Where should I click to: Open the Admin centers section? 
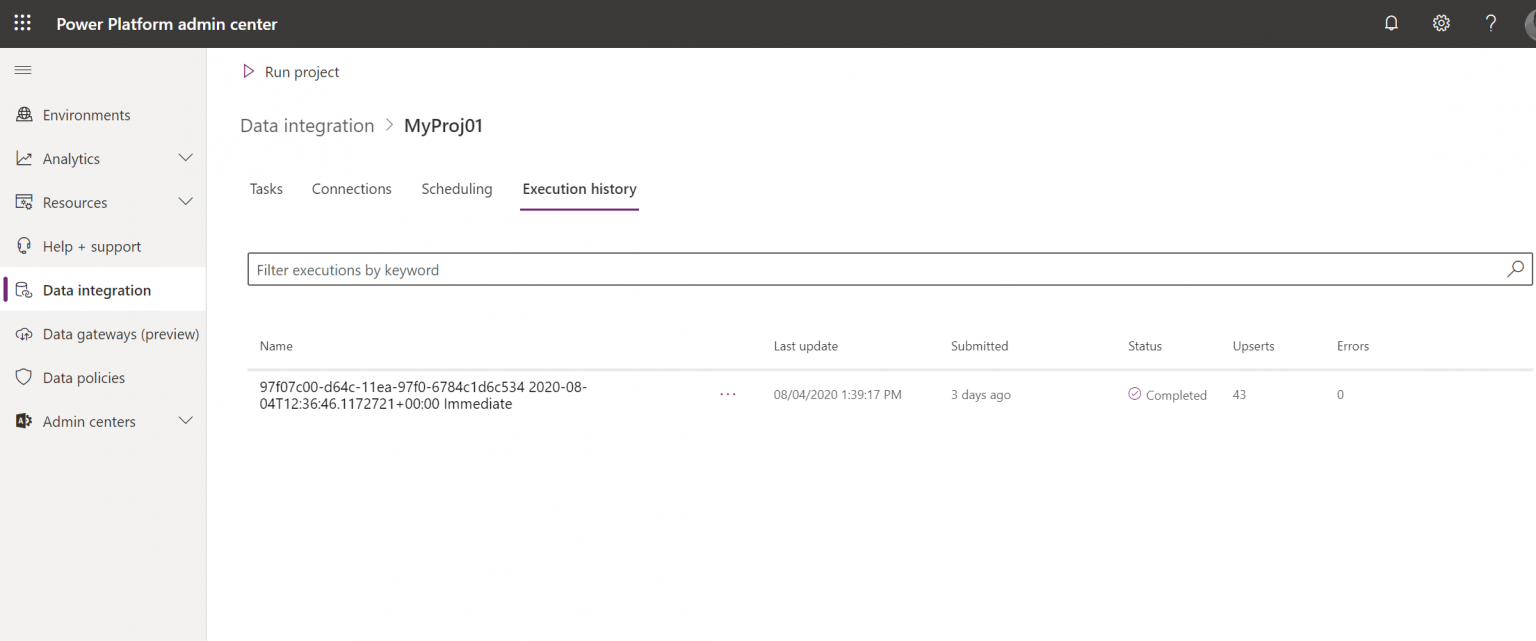89,421
